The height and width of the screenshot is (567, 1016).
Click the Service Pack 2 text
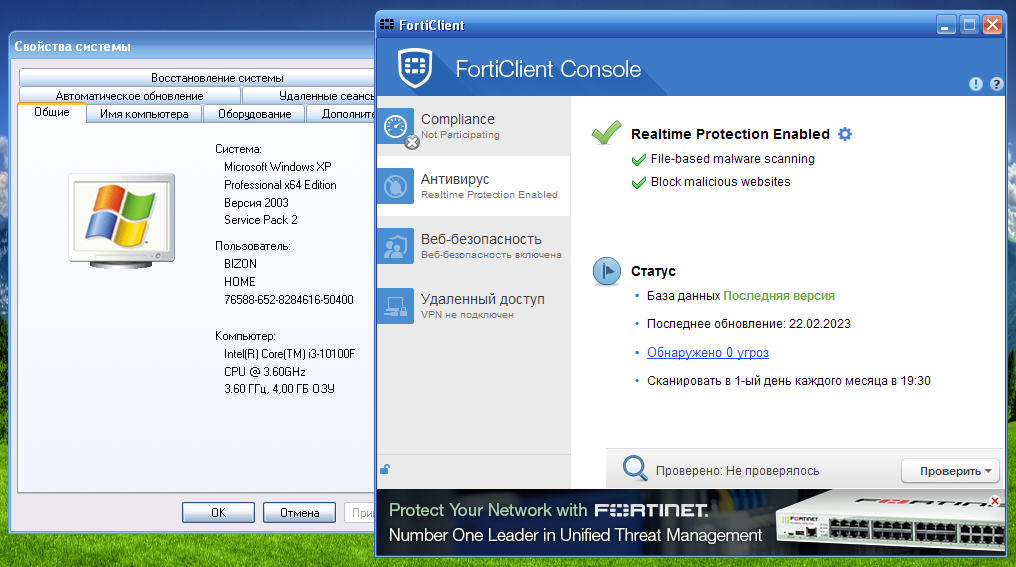(261, 220)
